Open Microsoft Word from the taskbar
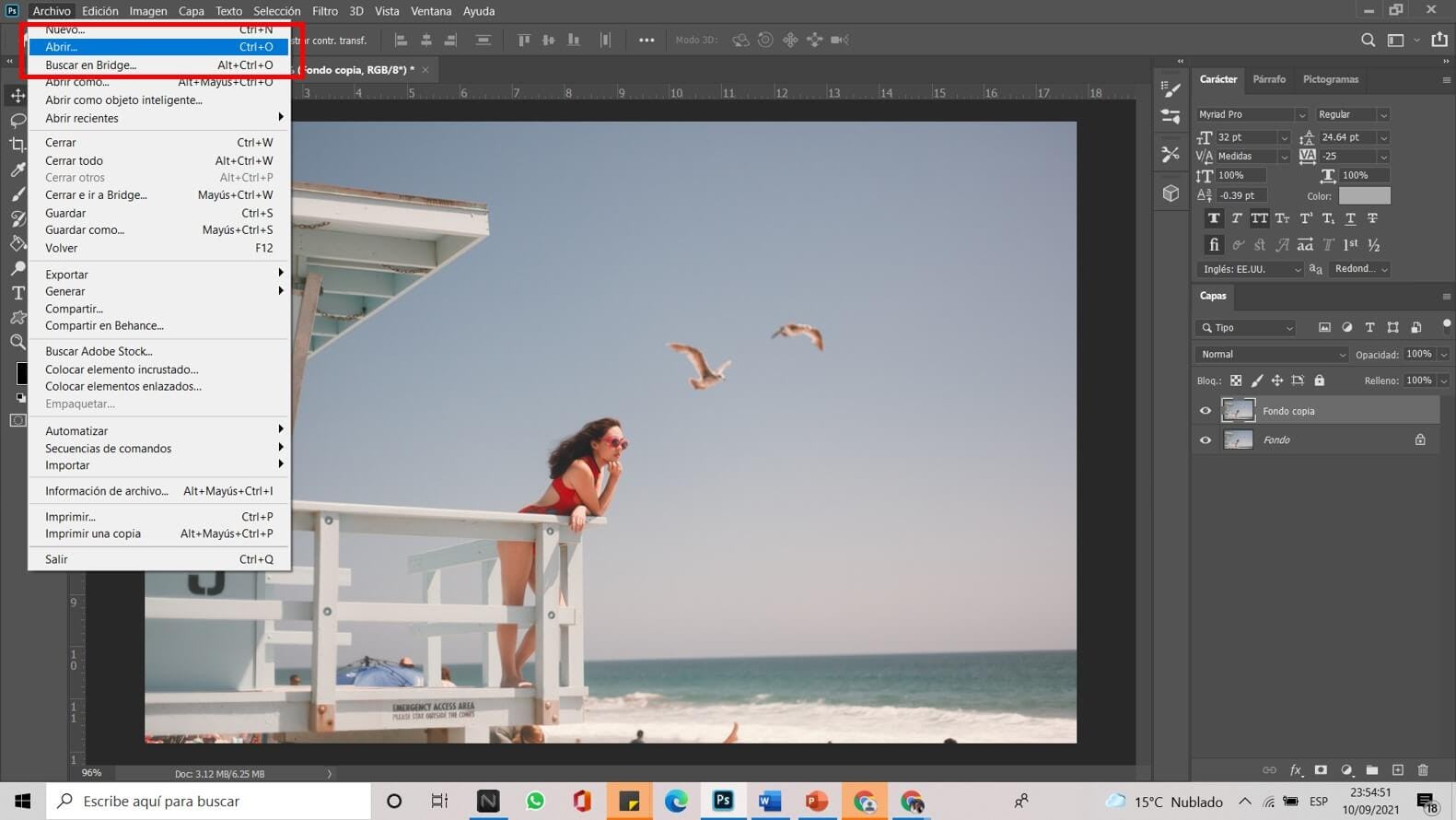Viewport: 1456px width, 820px height. coord(770,802)
